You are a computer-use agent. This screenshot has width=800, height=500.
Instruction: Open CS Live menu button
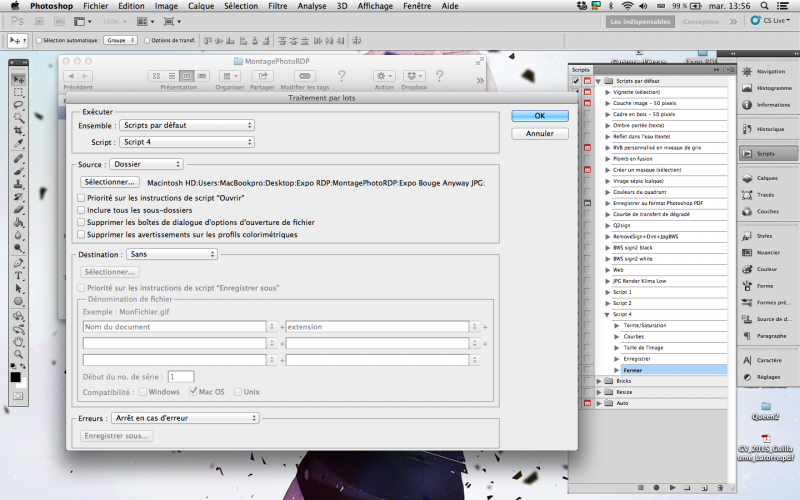click(770, 20)
